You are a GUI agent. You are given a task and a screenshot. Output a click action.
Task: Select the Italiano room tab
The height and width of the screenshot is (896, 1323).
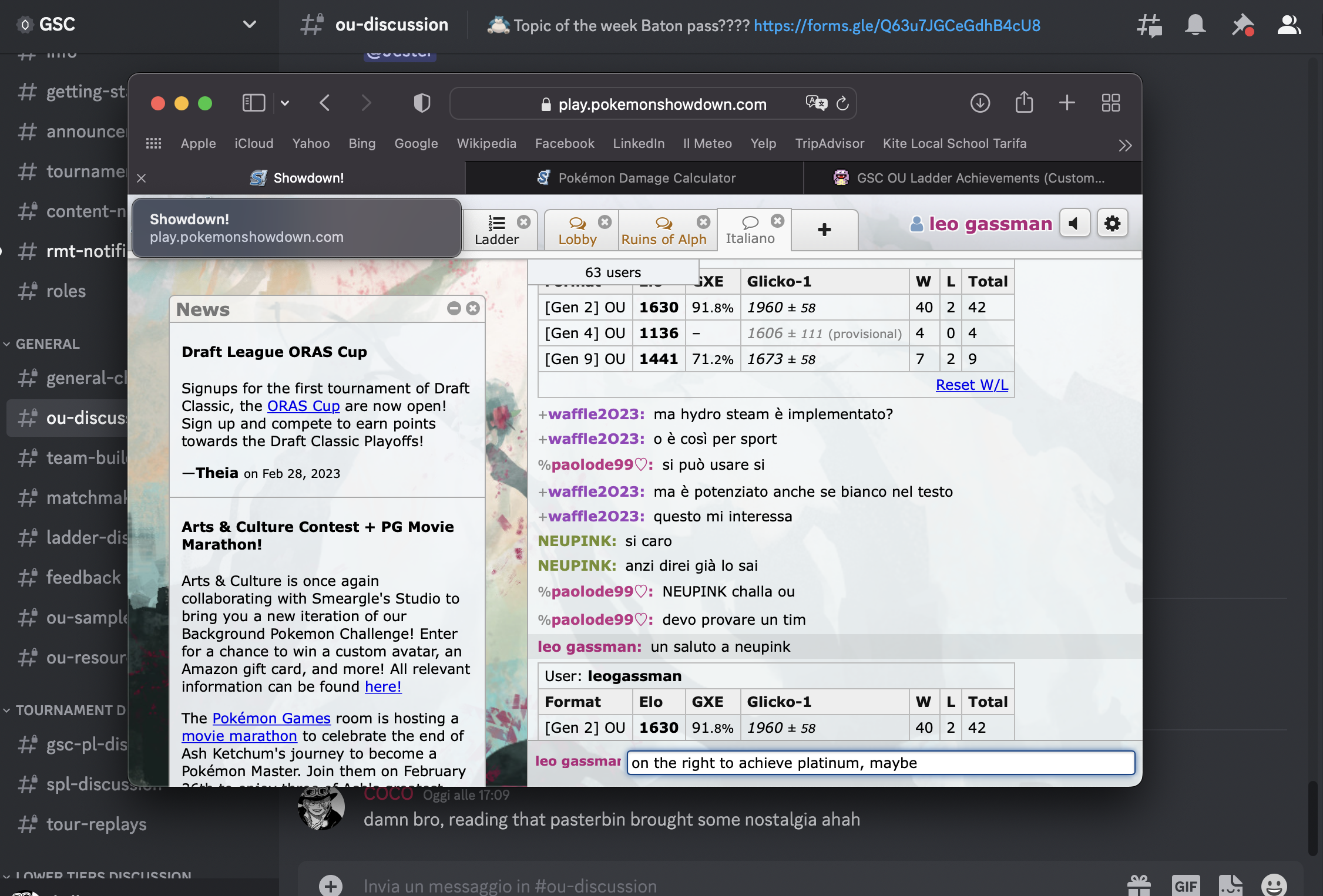coord(750,230)
